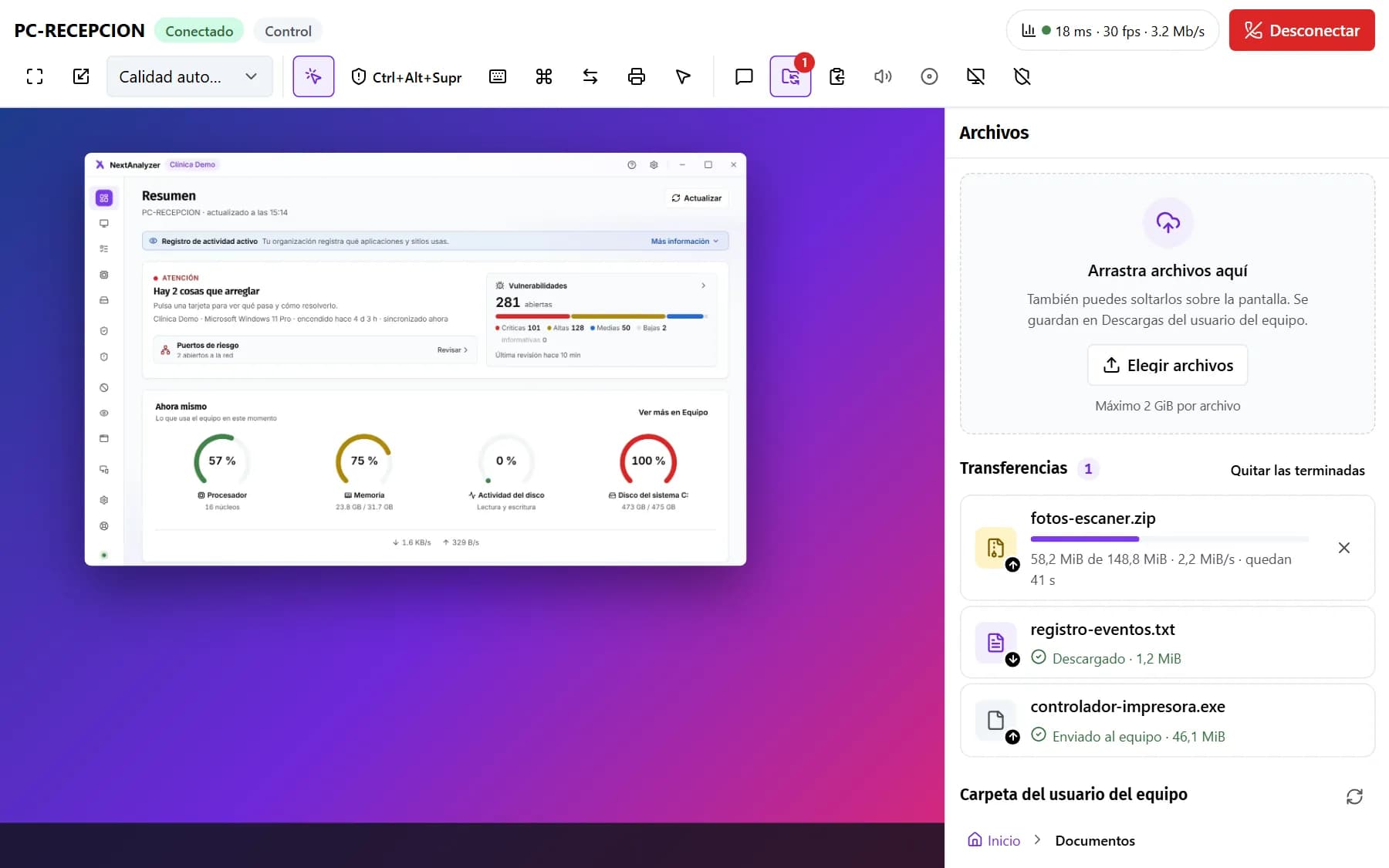Select the controlador-impresora.exe transfer entry

coord(1168,720)
